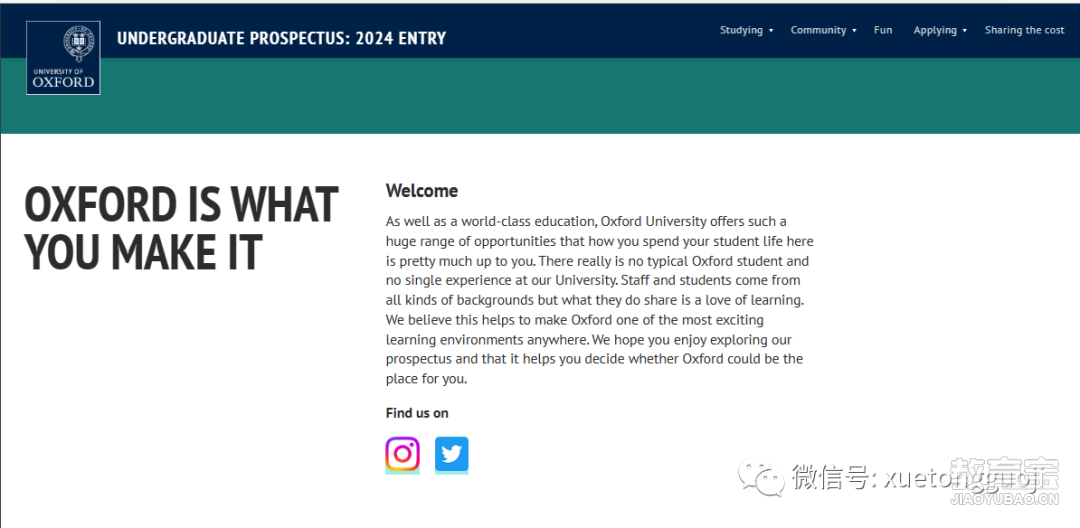Click inside the welcome paragraph text
Image resolution: width=1080 pixels, height=528 pixels.
click(x=599, y=300)
